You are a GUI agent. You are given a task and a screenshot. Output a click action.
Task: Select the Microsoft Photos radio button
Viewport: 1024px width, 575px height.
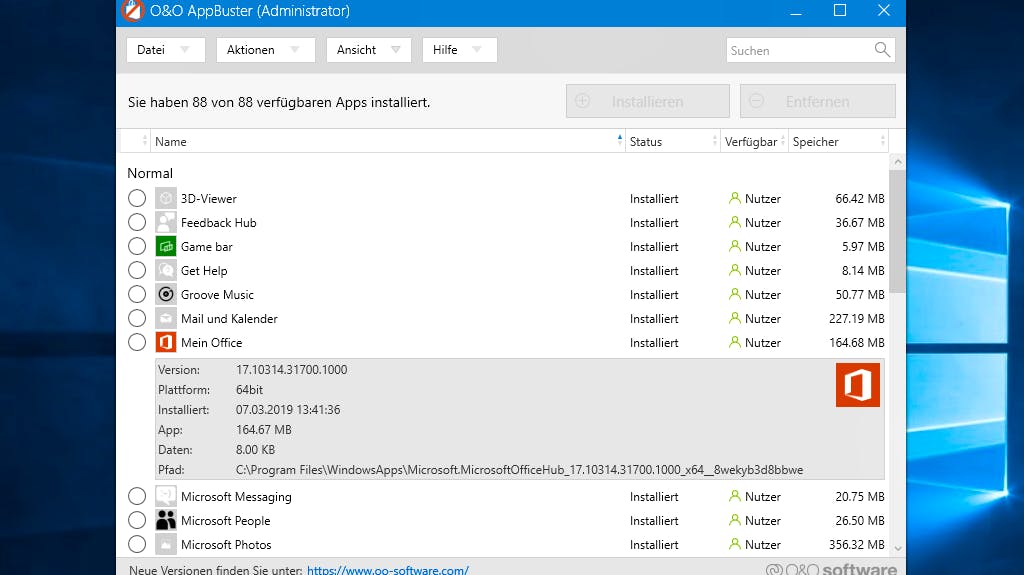point(137,544)
